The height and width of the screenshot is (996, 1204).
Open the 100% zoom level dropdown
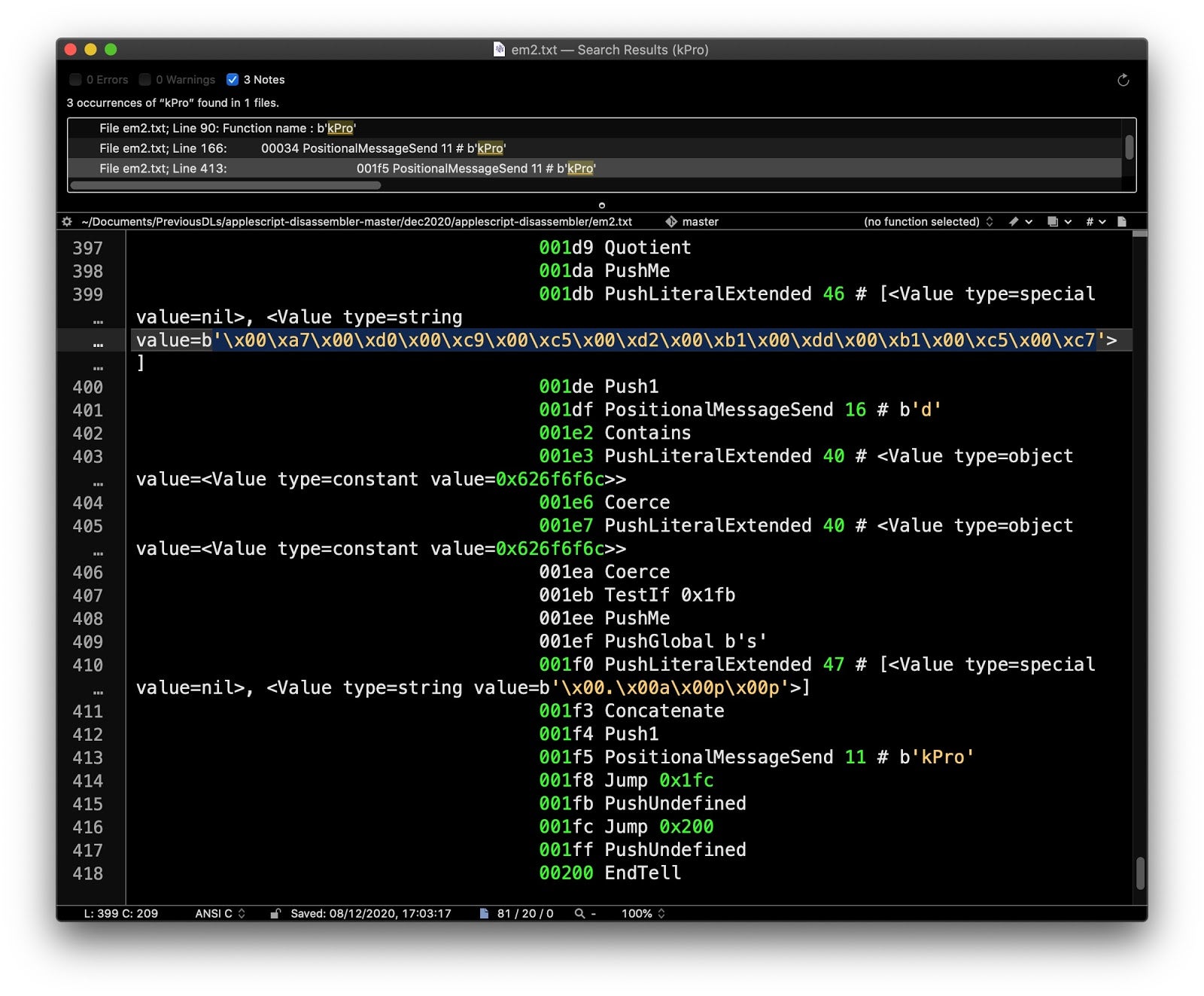pos(643,913)
